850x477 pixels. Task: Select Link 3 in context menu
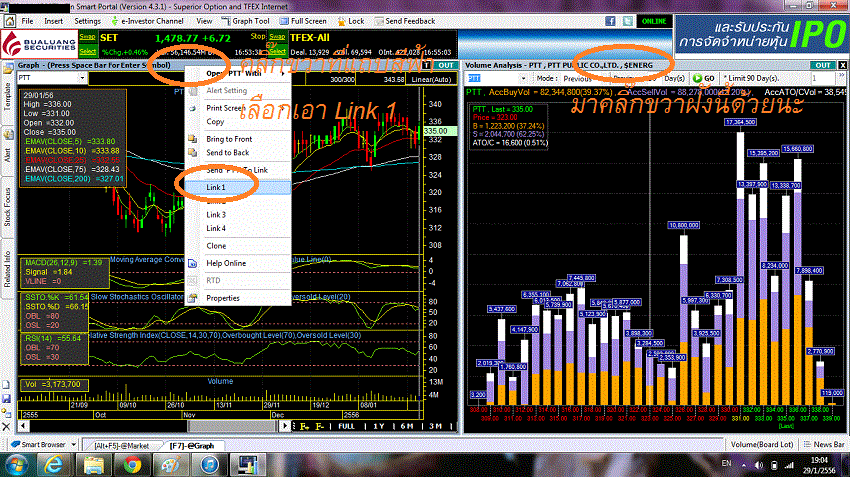click(x=216, y=215)
